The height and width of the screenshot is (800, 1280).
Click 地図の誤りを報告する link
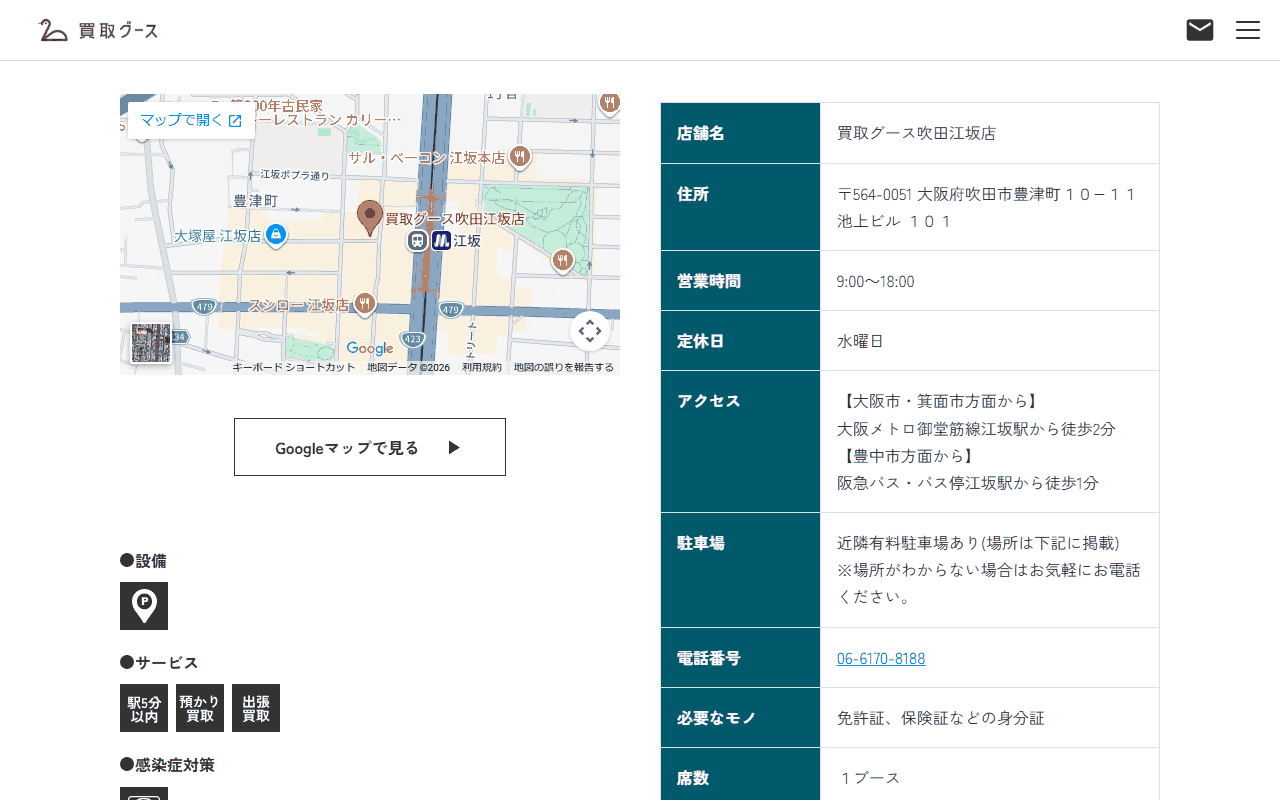[564, 367]
